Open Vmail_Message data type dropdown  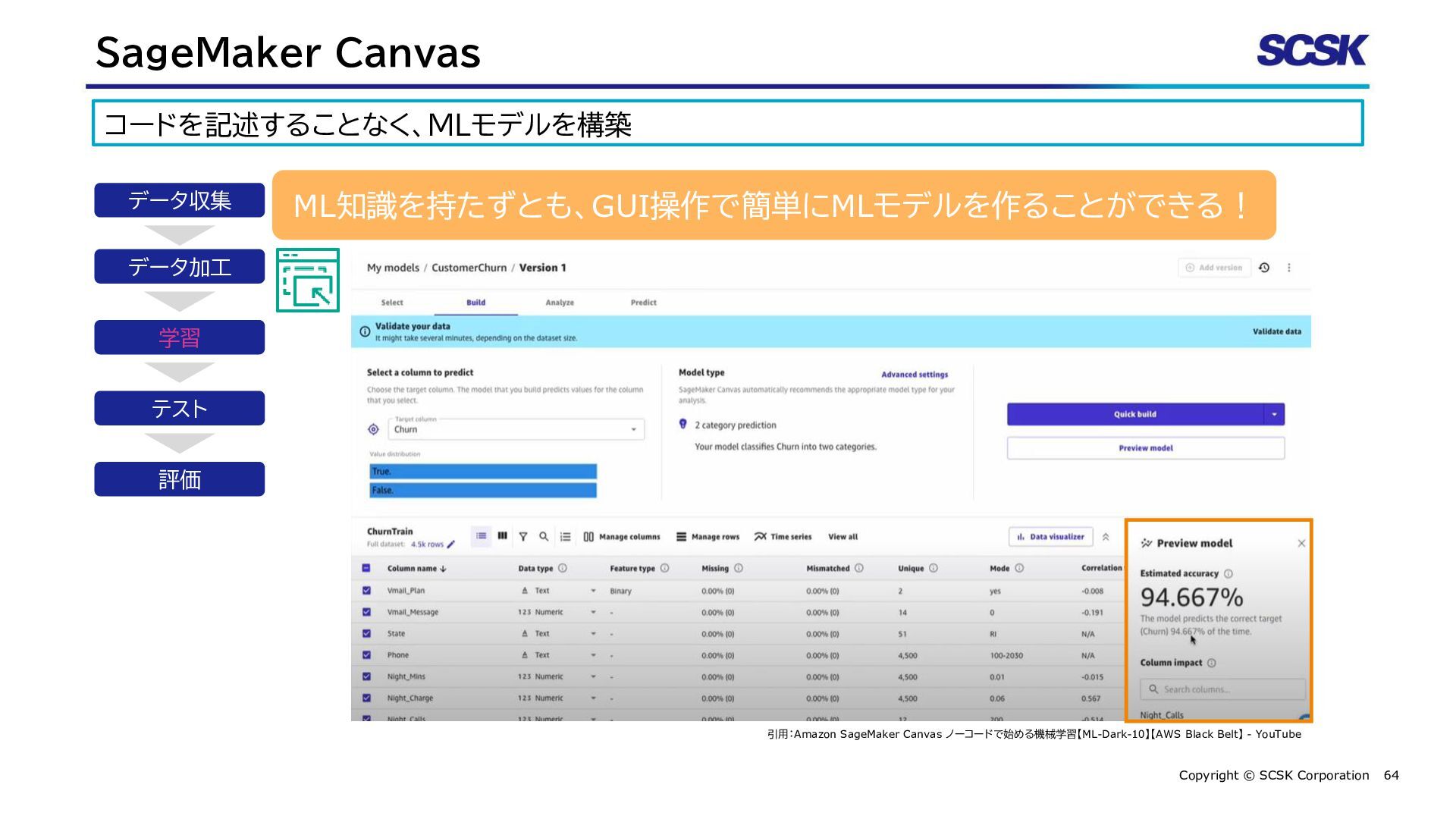click(593, 612)
